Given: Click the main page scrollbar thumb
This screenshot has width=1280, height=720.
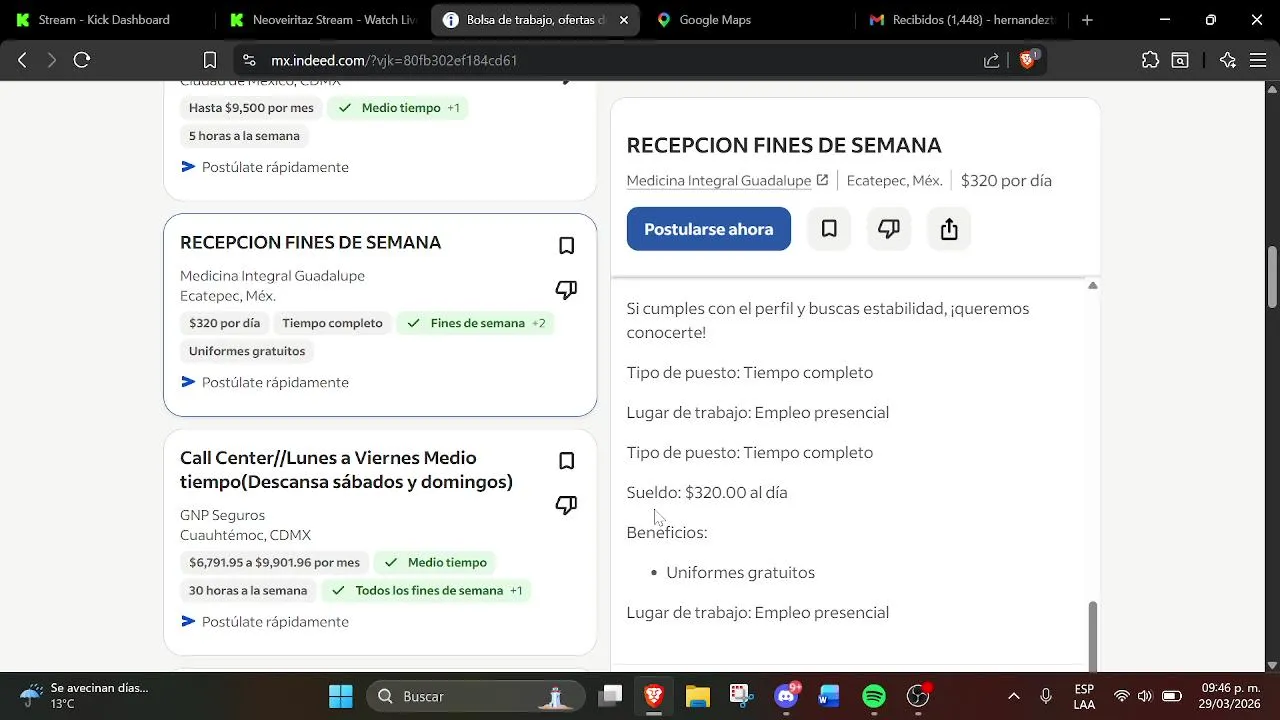Looking at the screenshot, I should click(1272, 276).
